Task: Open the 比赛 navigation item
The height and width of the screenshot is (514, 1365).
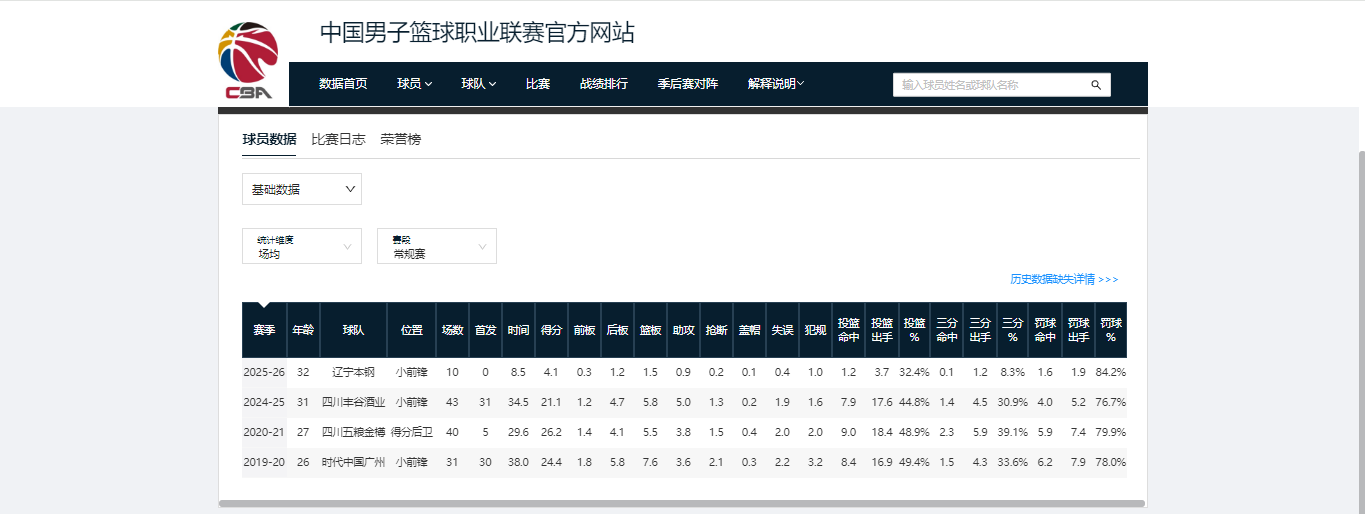Action: [538, 84]
